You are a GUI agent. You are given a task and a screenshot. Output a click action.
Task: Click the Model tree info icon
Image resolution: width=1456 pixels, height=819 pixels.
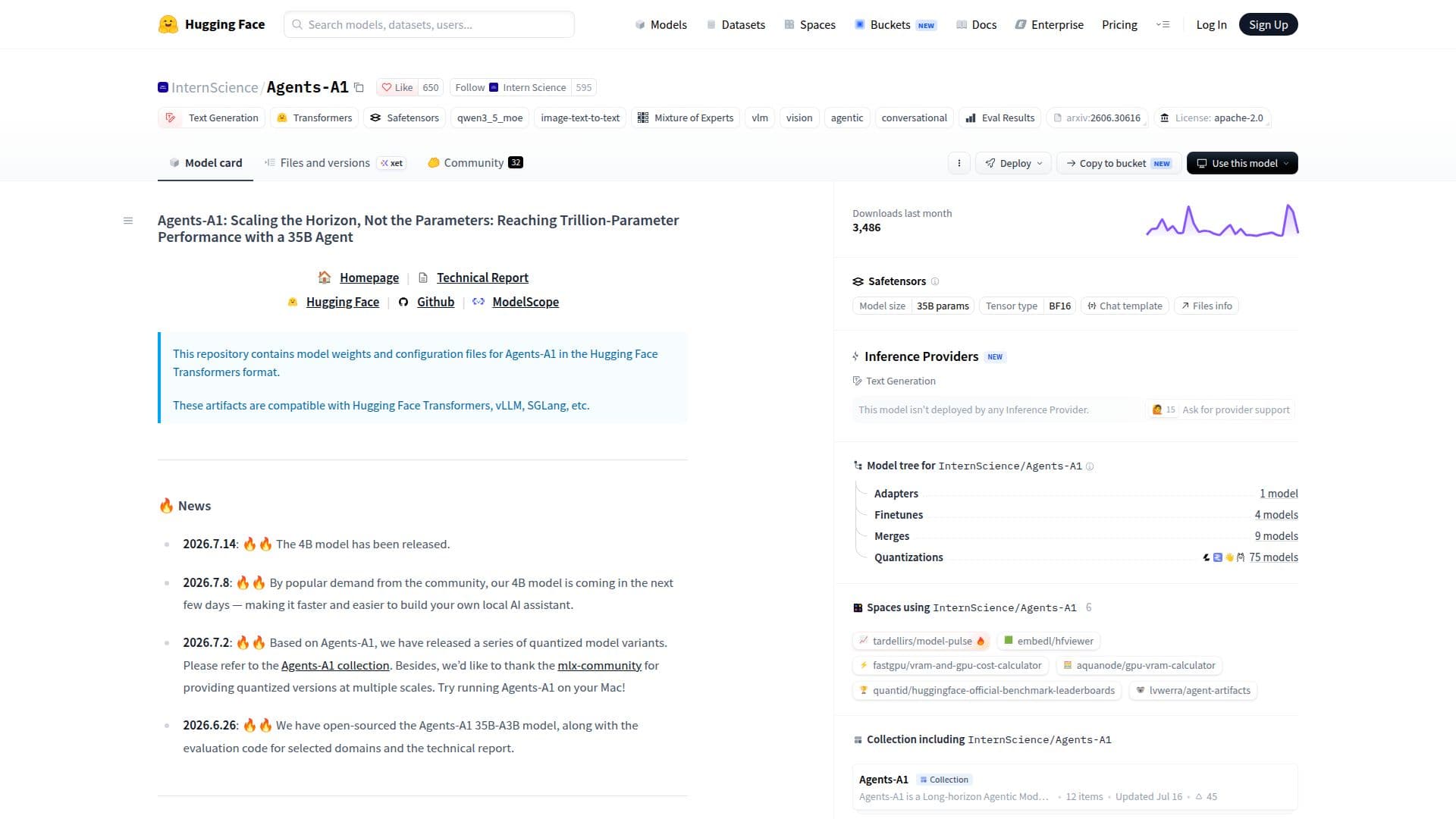[1090, 466]
